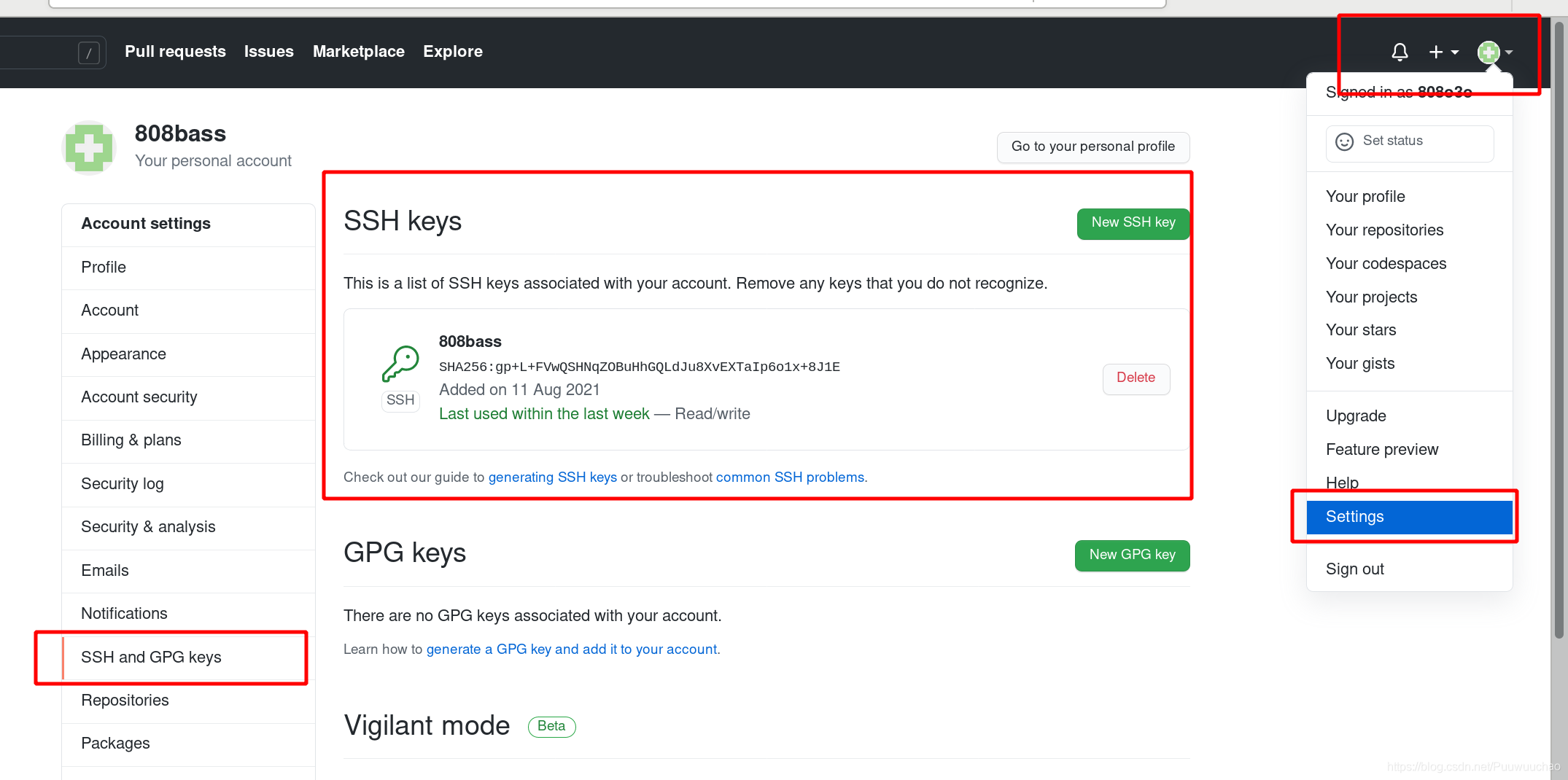
Task: Select Account in settings sidebar
Action: point(189,311)
